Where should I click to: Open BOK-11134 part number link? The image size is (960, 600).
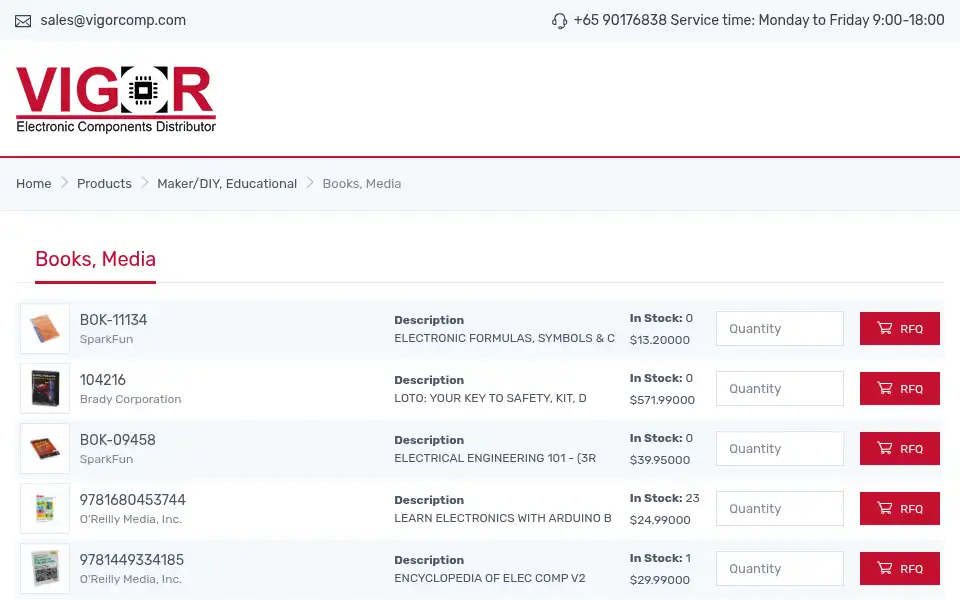coord(113,320)
